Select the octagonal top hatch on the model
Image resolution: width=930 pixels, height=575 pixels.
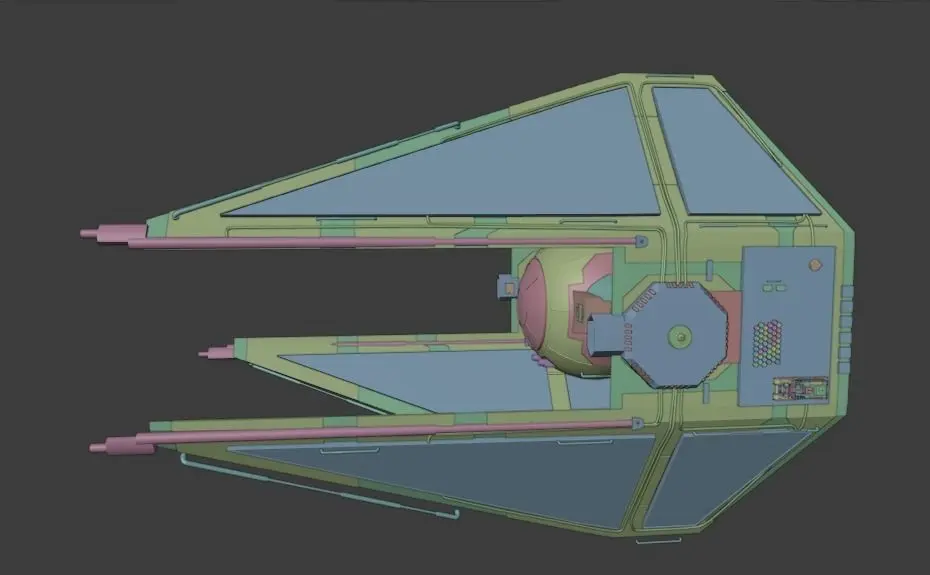(x=675, y=335)
